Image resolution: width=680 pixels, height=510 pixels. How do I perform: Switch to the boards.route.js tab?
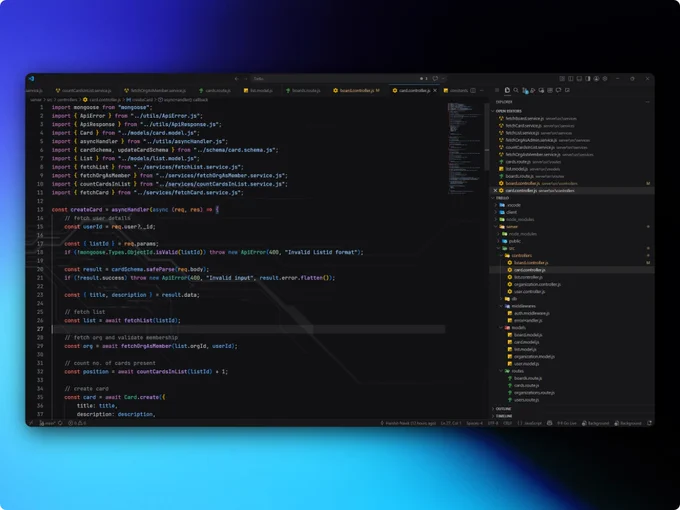click(303, 90)
